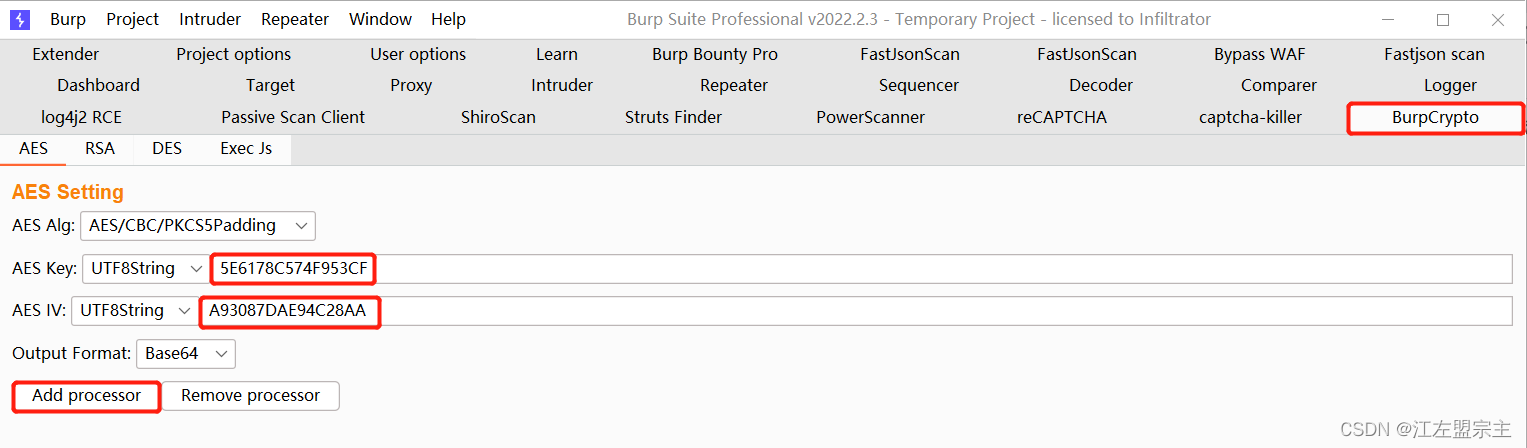This screenshot has width=1527, height=448.
Task: Switch to the Repeater tool tab
Action: click(x=734, y=86)
